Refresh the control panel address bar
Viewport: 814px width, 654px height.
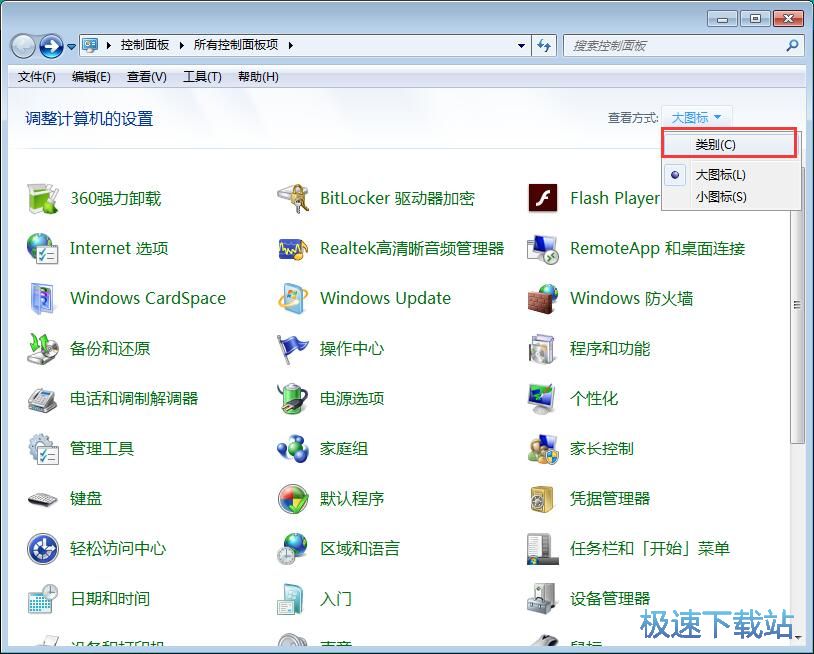[544, 46]
